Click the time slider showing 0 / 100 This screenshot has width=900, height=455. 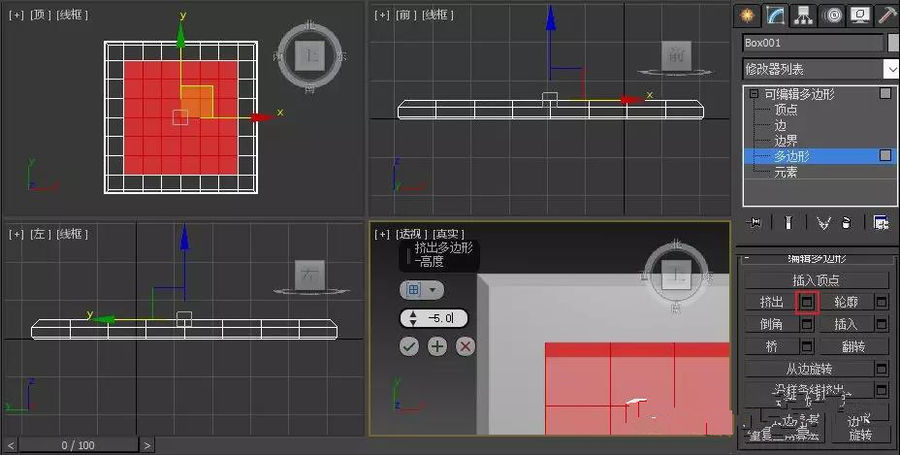[x=78, y=445]
